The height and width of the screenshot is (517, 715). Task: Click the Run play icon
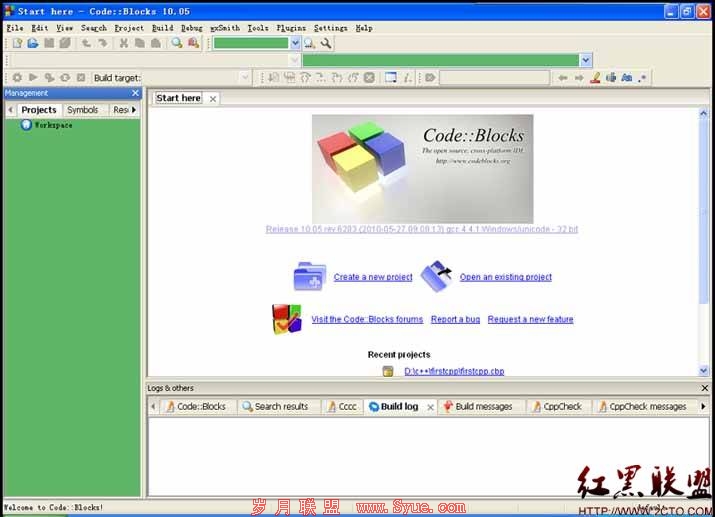click(33, 78)
